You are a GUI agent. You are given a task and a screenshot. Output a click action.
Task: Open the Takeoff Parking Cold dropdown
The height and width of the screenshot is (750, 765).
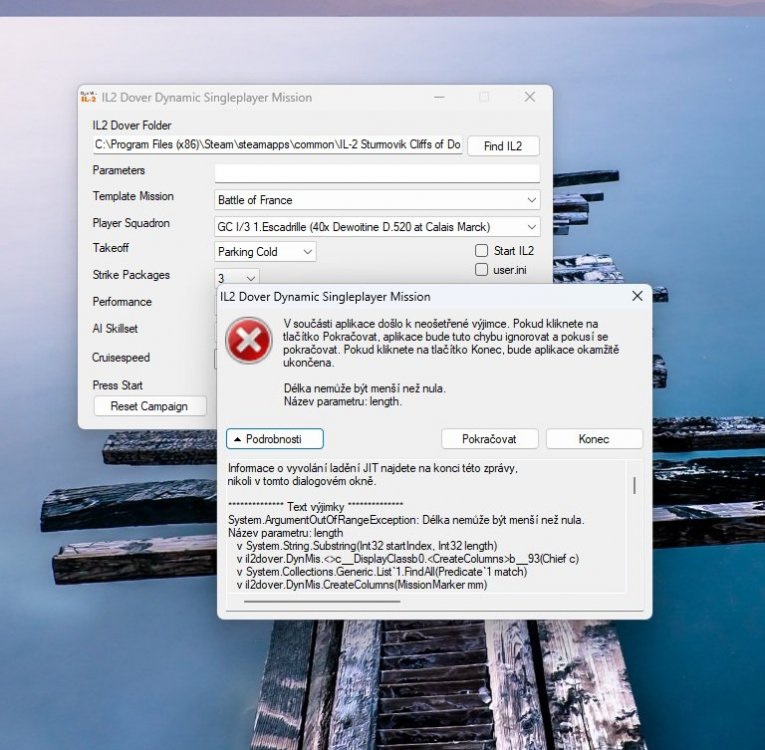(x=265, y=252)
